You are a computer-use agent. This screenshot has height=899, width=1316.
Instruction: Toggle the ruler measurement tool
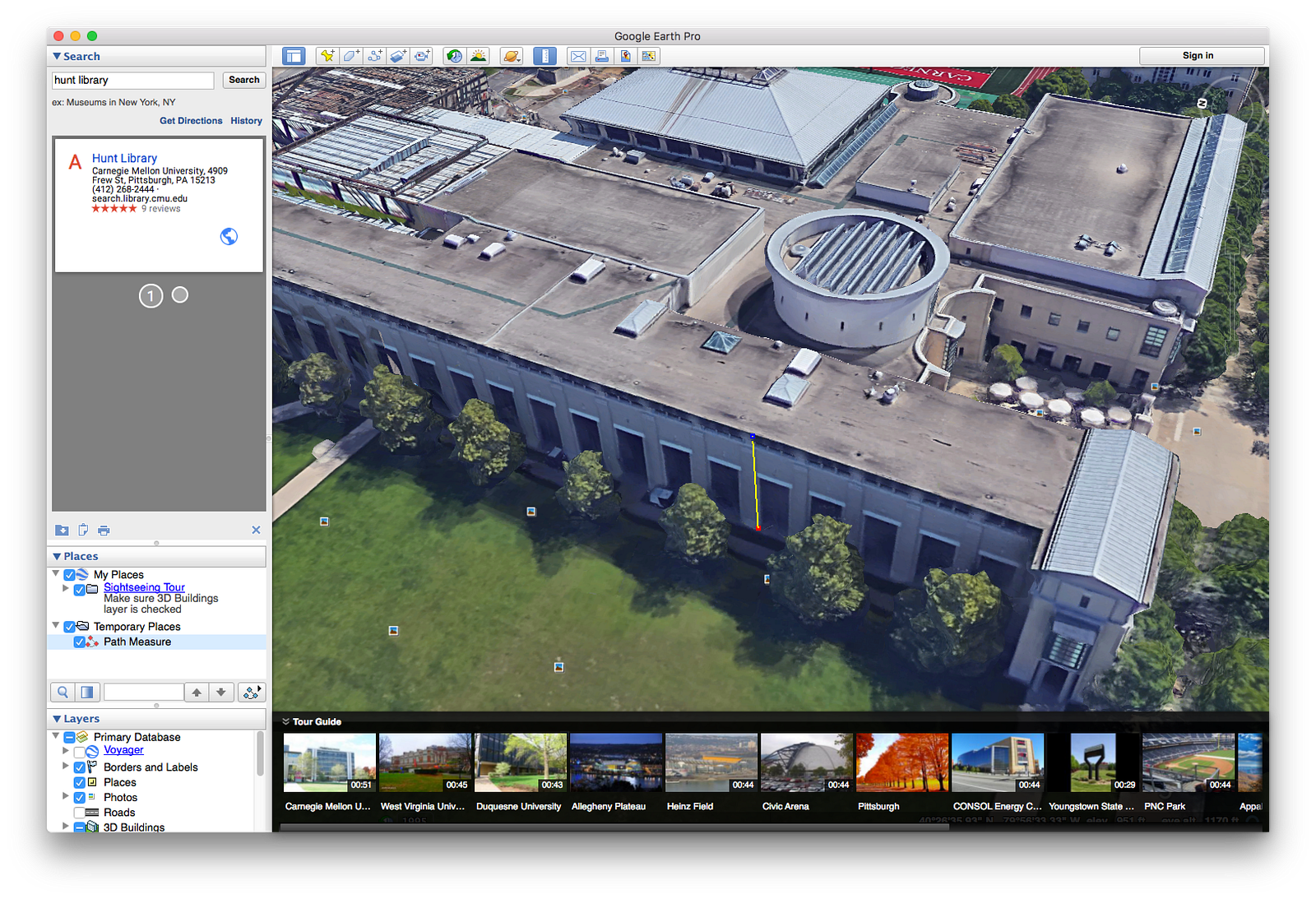coord(544,56)
